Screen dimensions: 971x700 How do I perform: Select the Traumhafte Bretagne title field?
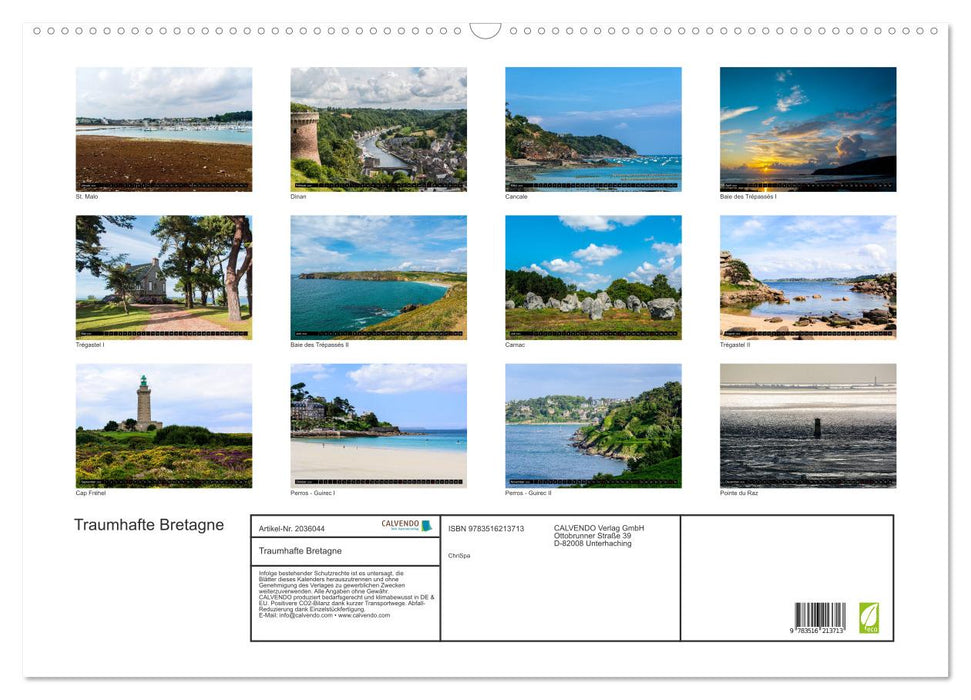coord(300,550)
